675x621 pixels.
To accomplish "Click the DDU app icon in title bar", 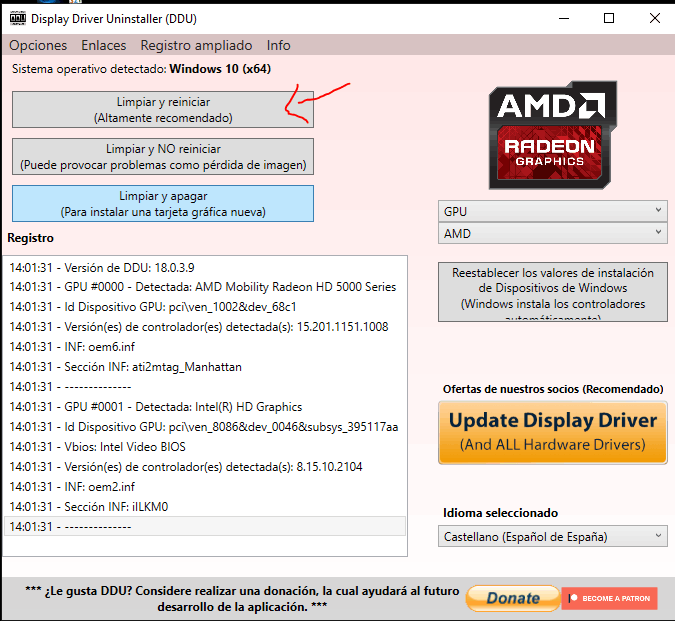I will (x=18, y=19).
